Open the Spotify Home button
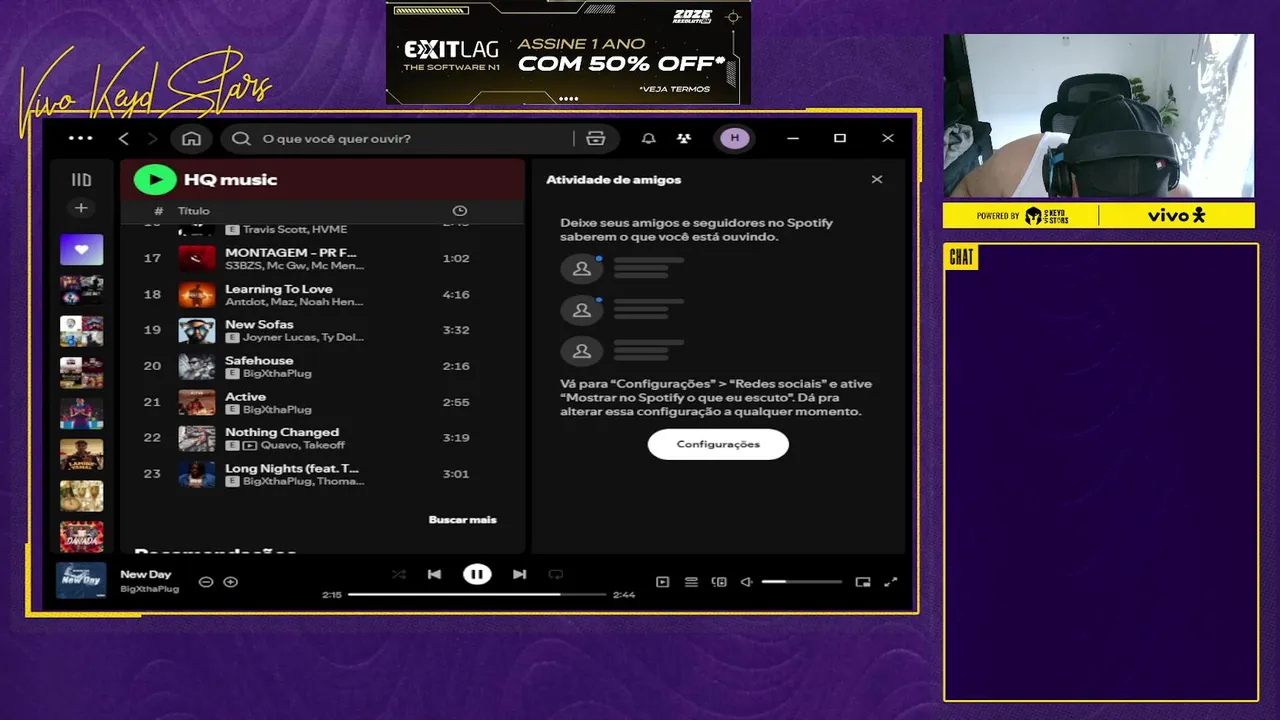1280x720 pixels. 191,138
